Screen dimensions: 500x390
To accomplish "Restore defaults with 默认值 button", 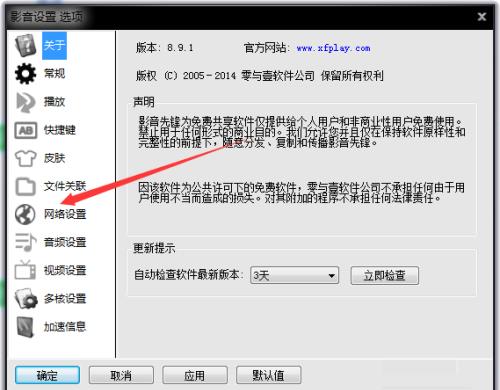I will point(269,375).
